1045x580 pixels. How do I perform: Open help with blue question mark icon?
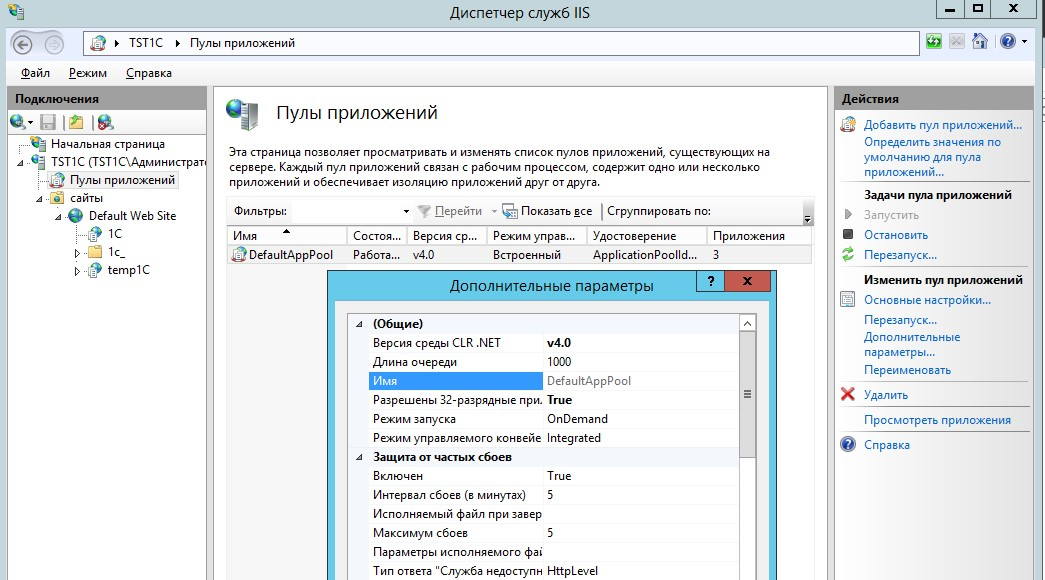point(1005,42)
